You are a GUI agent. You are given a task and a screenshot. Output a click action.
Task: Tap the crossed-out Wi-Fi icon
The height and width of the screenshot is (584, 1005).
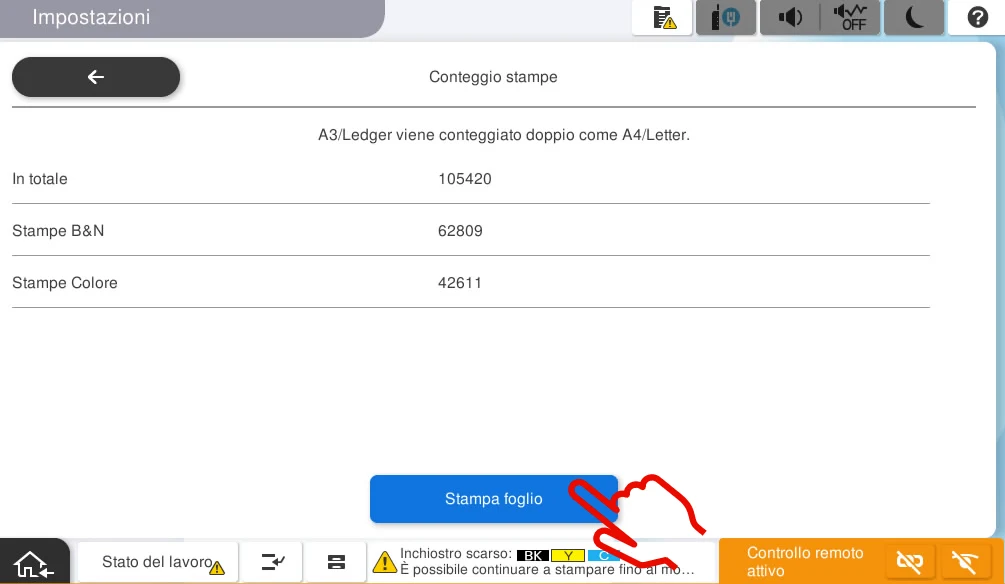pyautogui.click(x=965, y=562)
